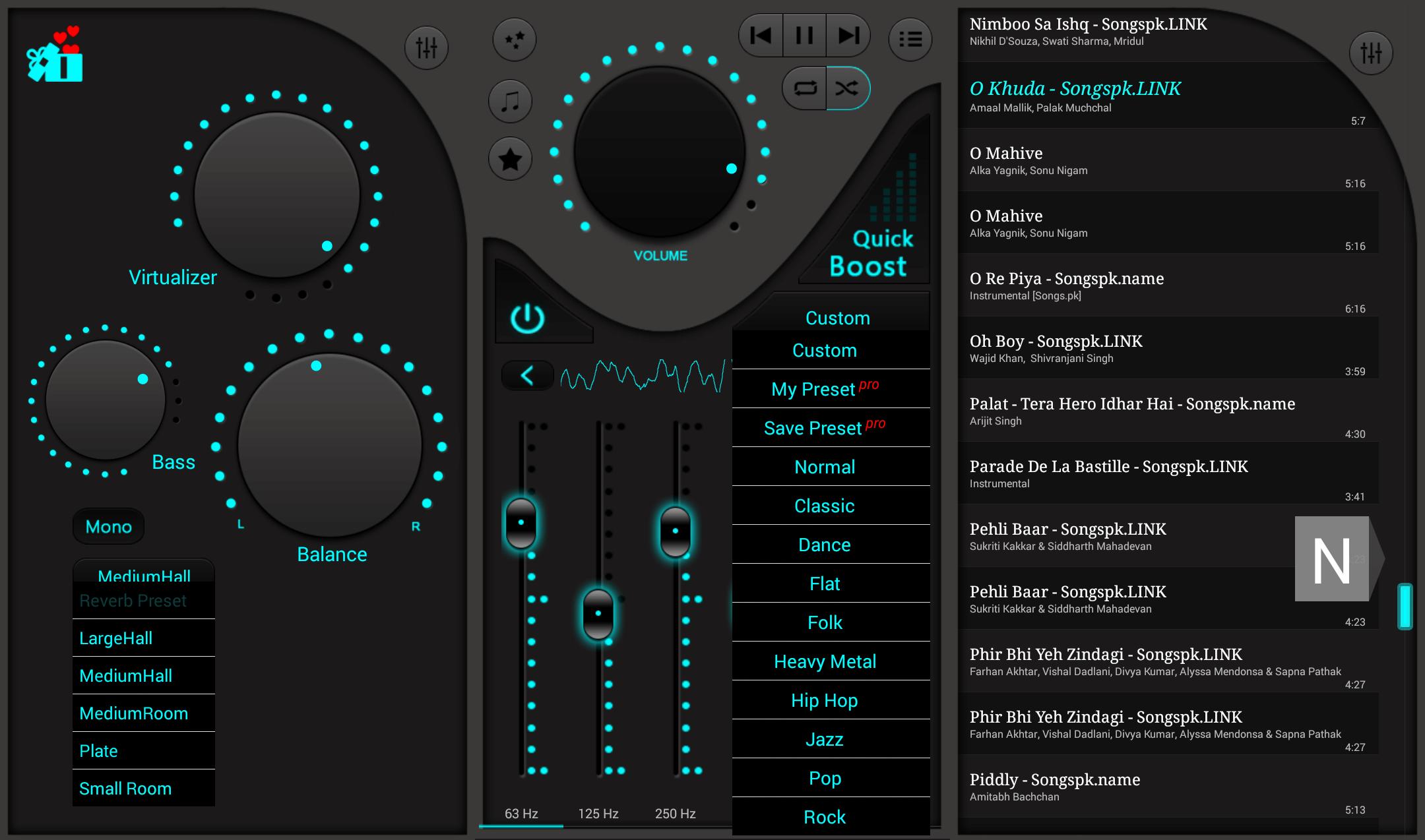The image size is (1425, 840).
Task: Click the playlist scrollbar thumb
Action: tap(1405, 606)
